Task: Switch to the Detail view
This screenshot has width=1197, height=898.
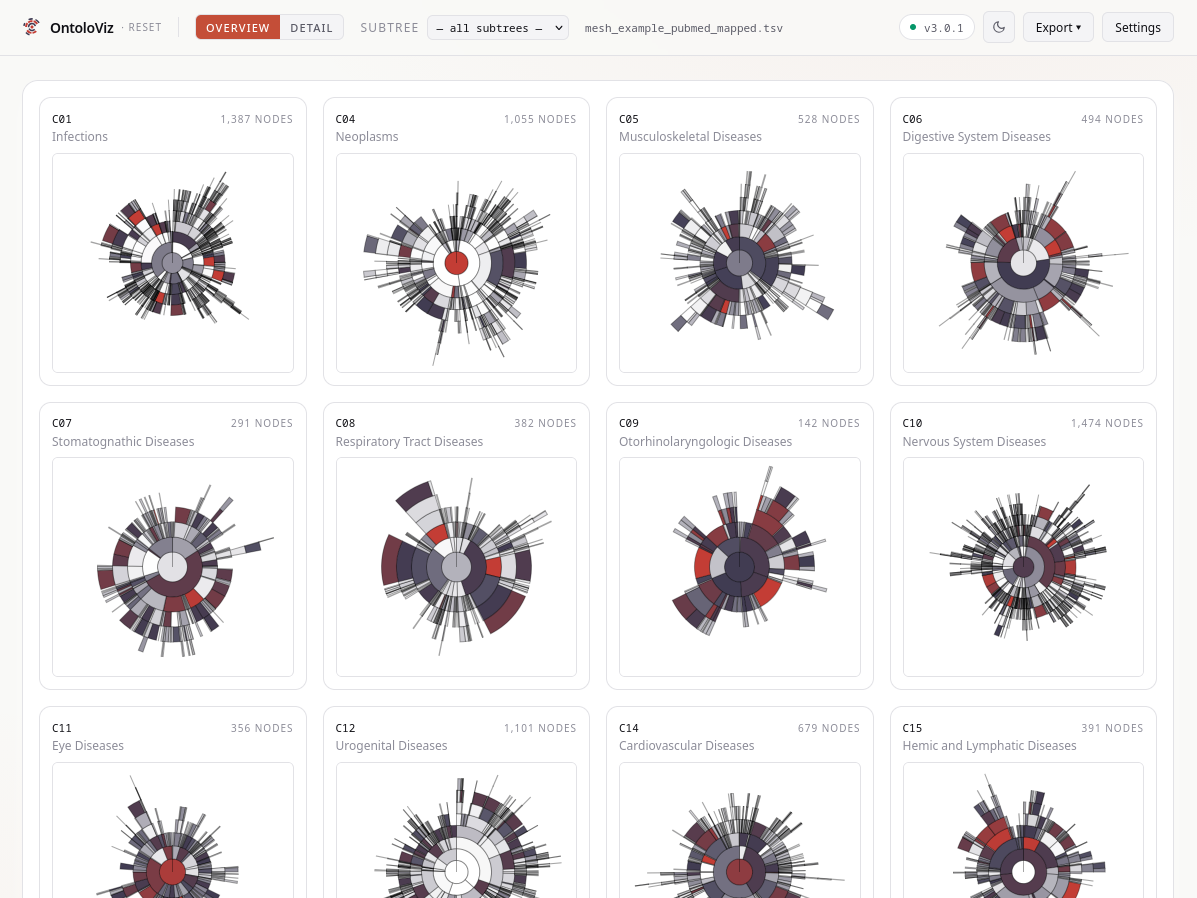Action: [311, 27]
